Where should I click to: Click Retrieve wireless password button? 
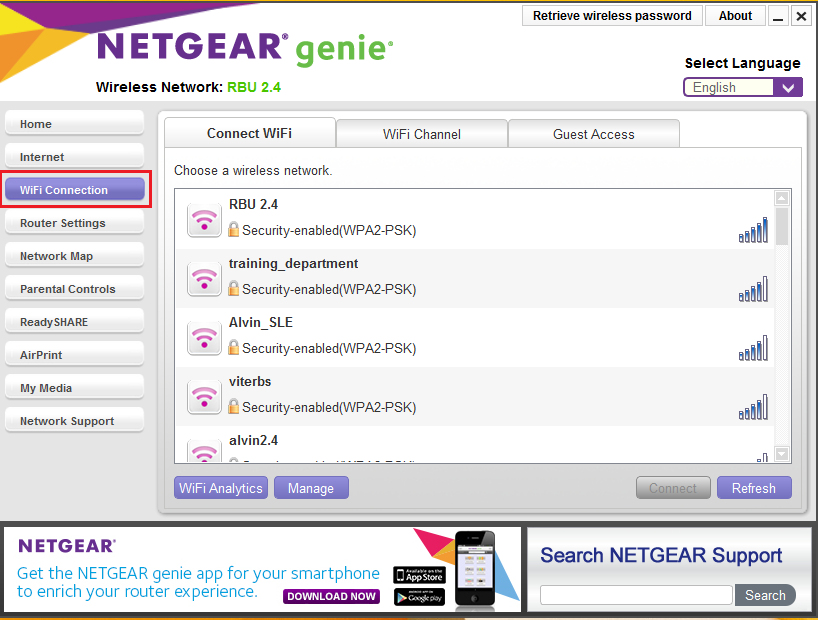pos(612,16)
